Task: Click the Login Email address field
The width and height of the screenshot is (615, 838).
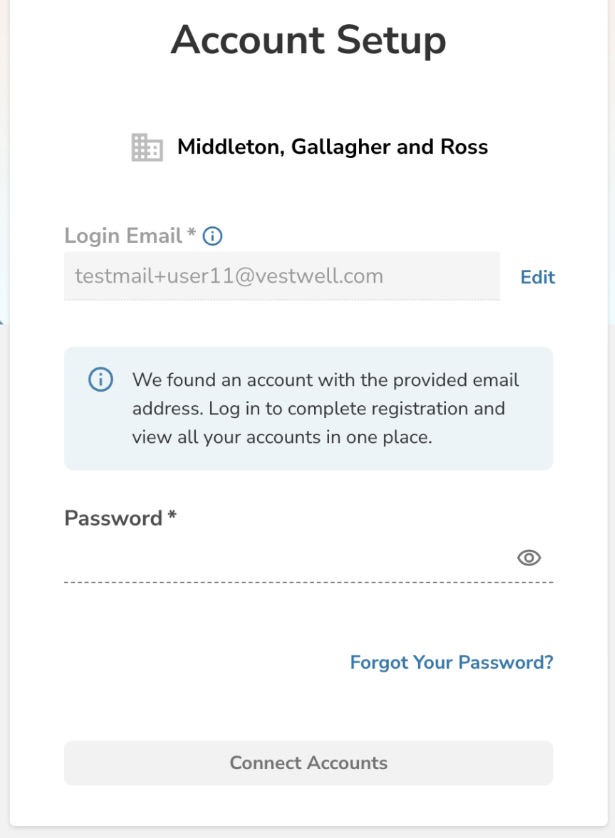Action: [x=281, y=276]
